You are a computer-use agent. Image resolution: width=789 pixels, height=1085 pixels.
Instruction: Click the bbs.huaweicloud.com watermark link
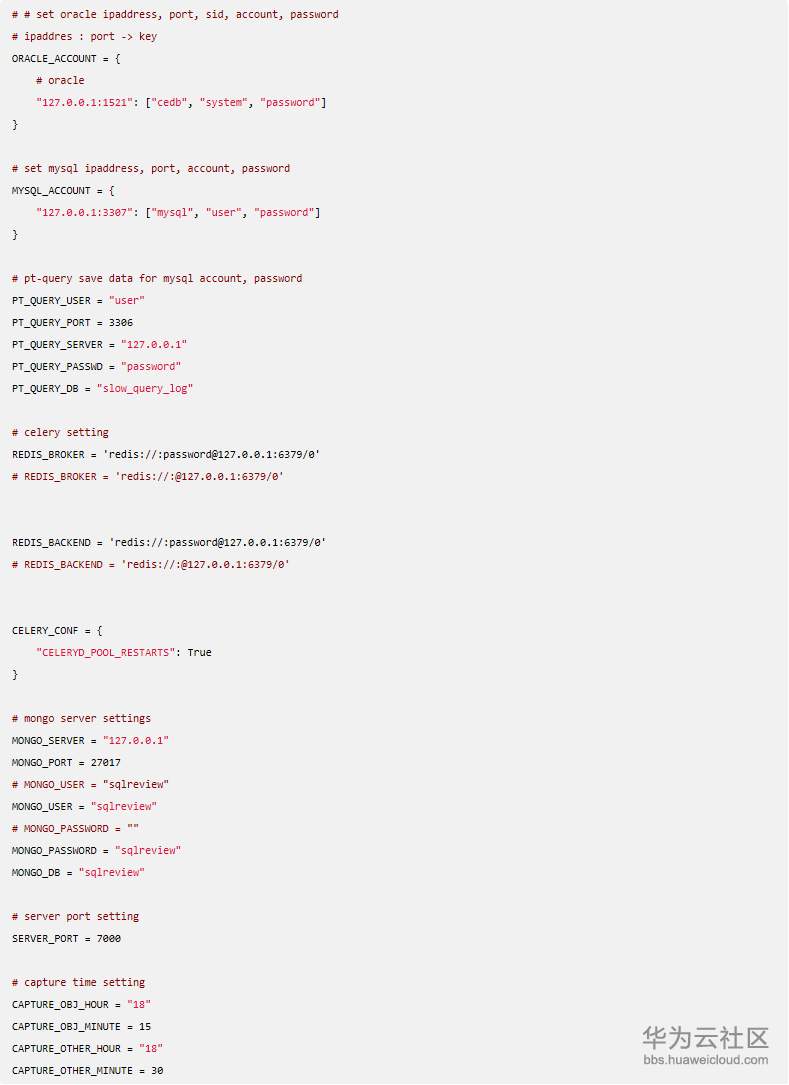pos(705,1060)
